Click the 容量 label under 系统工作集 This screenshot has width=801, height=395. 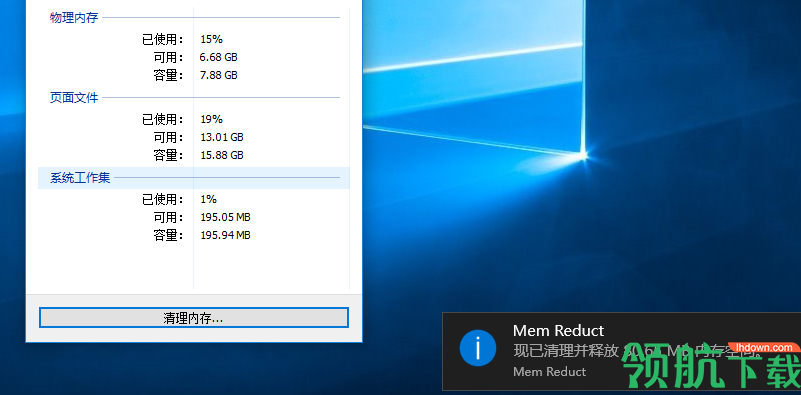point(169,235)
